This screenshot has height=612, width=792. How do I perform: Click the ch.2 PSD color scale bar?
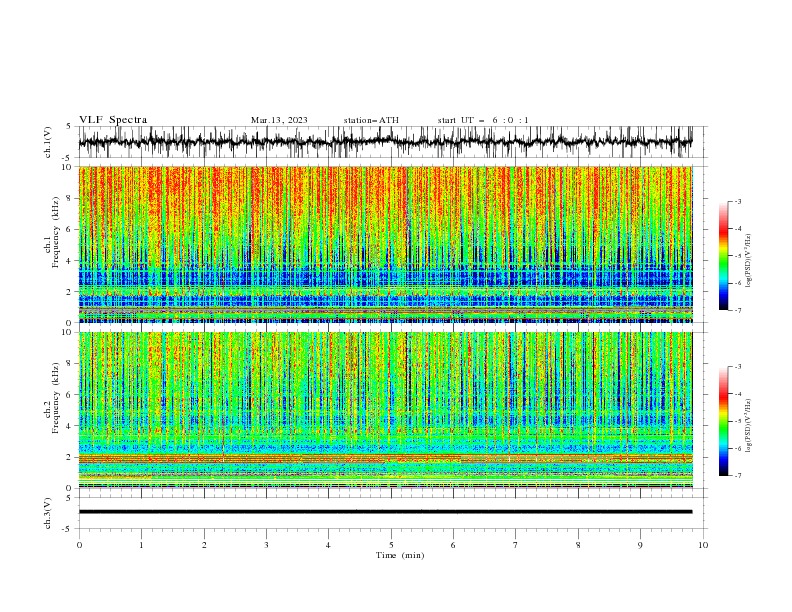click(723, 421)
